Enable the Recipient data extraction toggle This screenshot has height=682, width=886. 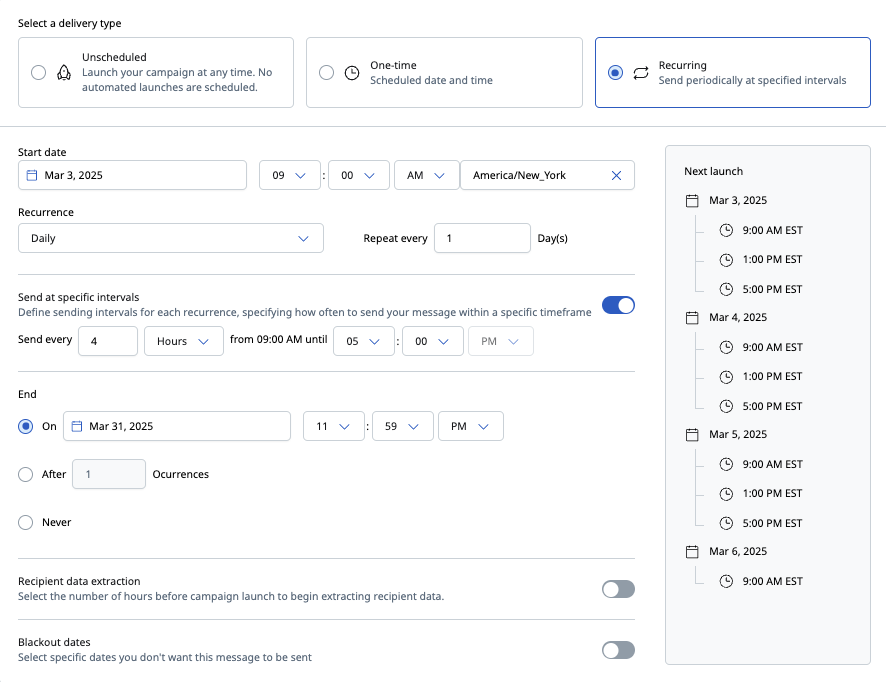pos(618,589)
